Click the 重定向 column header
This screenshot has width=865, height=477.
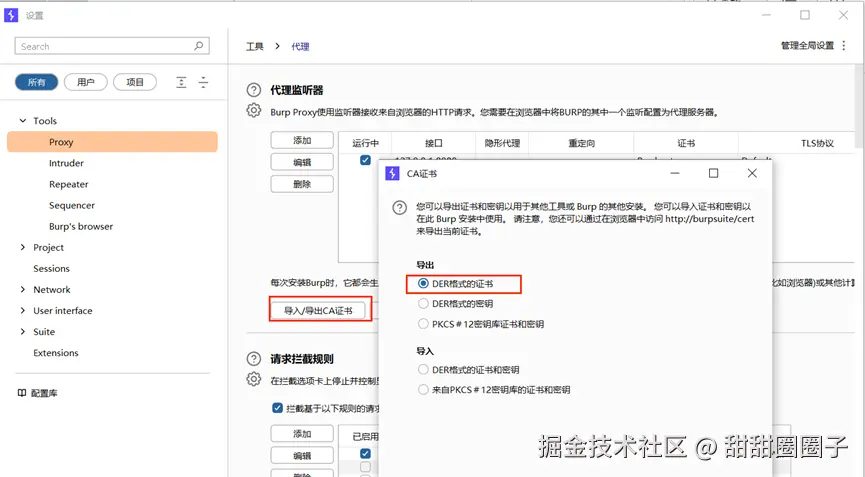click(x=581, y=143)
